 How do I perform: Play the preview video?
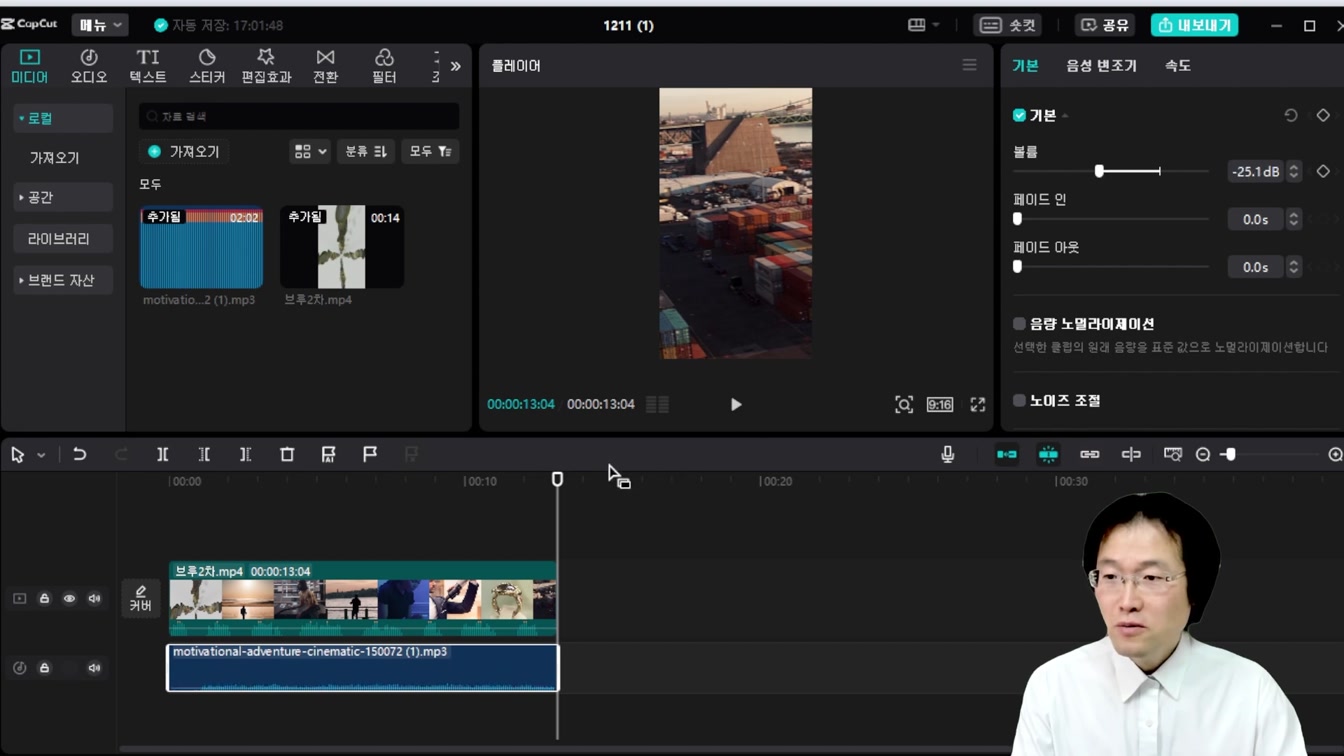point(736,405)
